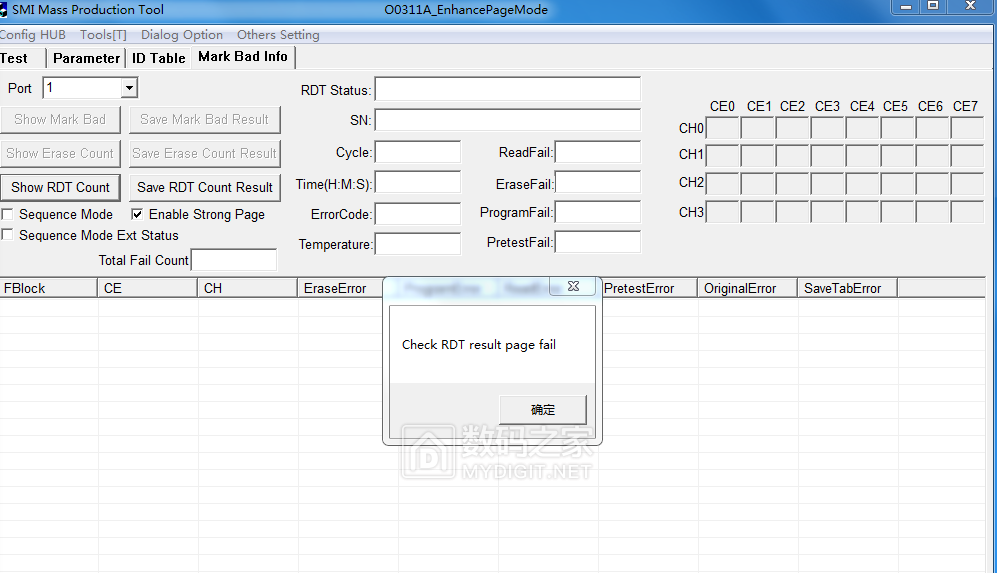Click Save Erase Count Result button
This screenshot has height=573, width=997.
tap(204, 153)
